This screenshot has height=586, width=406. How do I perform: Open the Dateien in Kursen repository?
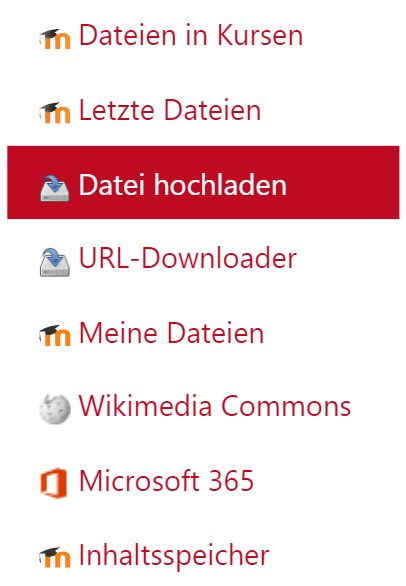pos(191,35)
